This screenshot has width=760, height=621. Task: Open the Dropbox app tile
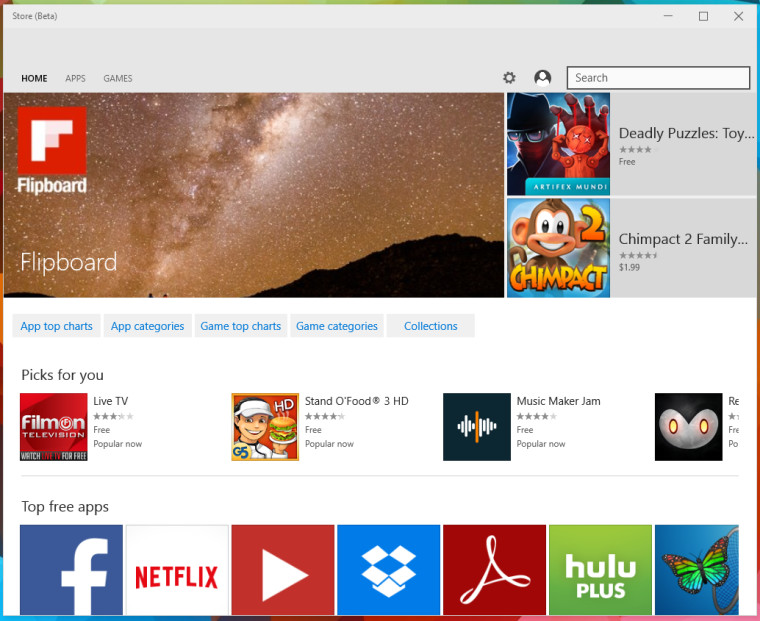point(389,570)
